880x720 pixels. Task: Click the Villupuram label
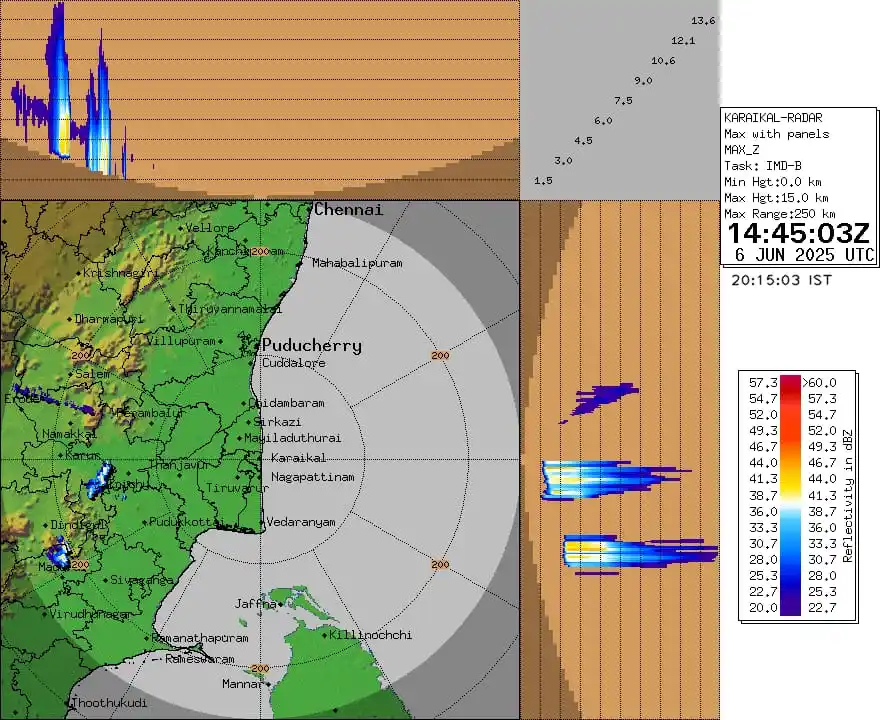[x=181, y=341]
